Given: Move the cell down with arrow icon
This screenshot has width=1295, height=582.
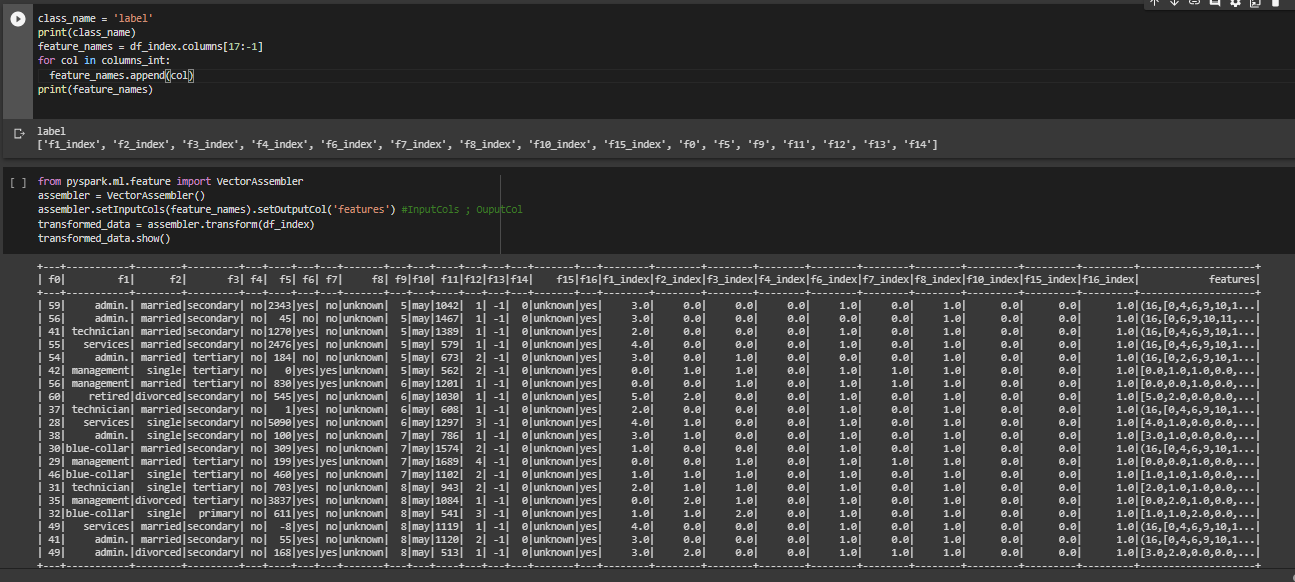Looking at the screenshot, I should 1175,3.
